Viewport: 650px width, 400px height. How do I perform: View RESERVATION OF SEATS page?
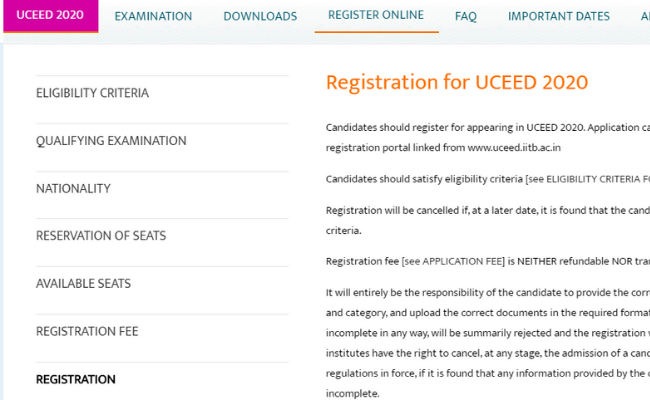tap(101, 236)
